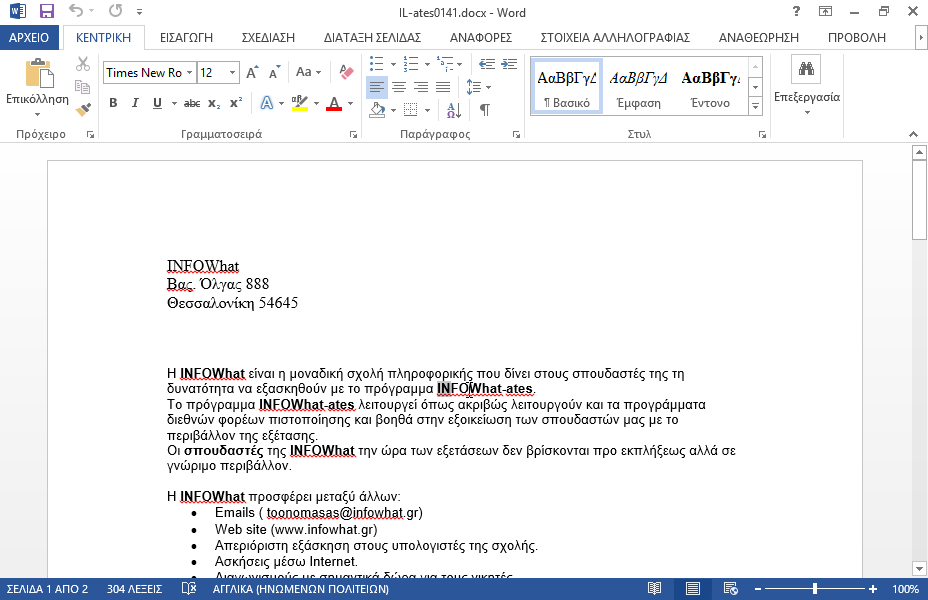Decrease font size with the shrink-font icon
The width and height of the screenshot is (928, 600).
[x=274, y=73]
